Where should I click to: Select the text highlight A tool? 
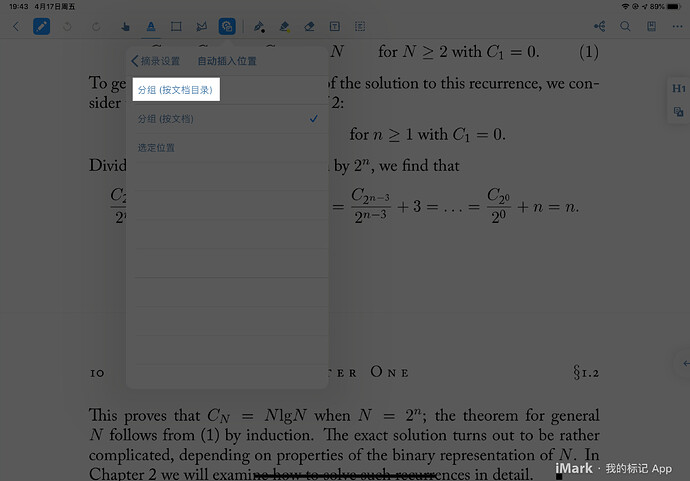point(151,26)
